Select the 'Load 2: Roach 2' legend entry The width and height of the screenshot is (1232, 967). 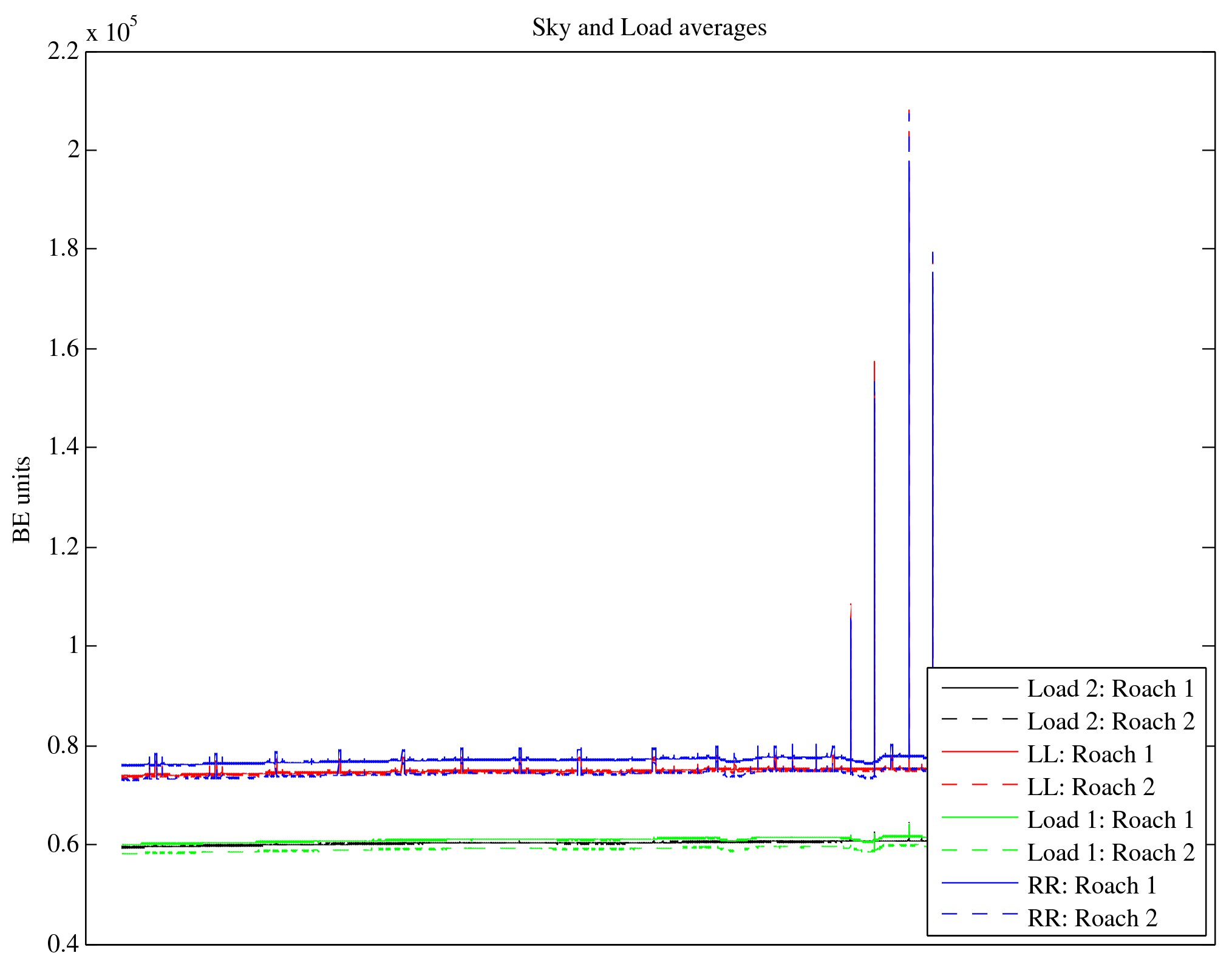[1110, 722]
